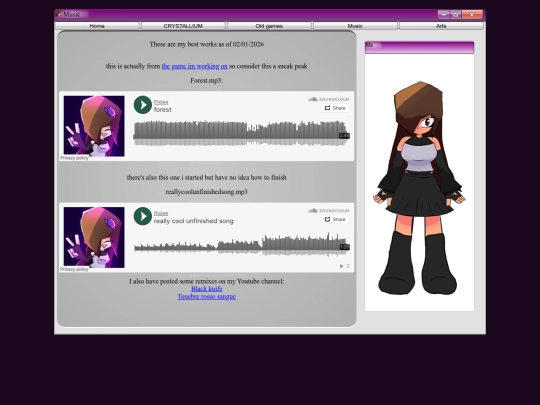This screenshot has height=405, width=540.
Task: Open the Black knife remix link
Action: 207,289
